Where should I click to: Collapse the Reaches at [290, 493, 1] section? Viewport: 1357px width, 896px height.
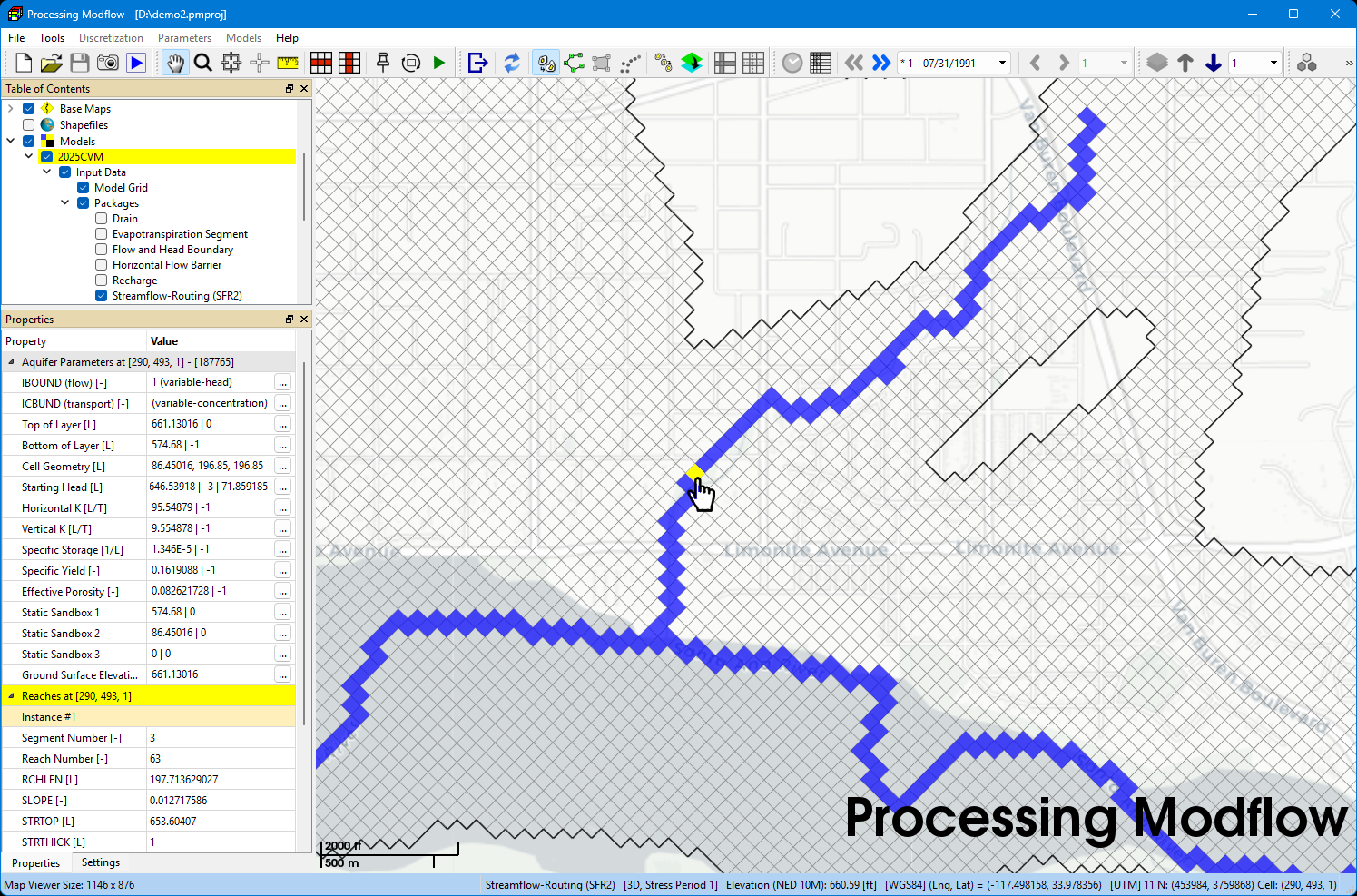tap(12, 696)
